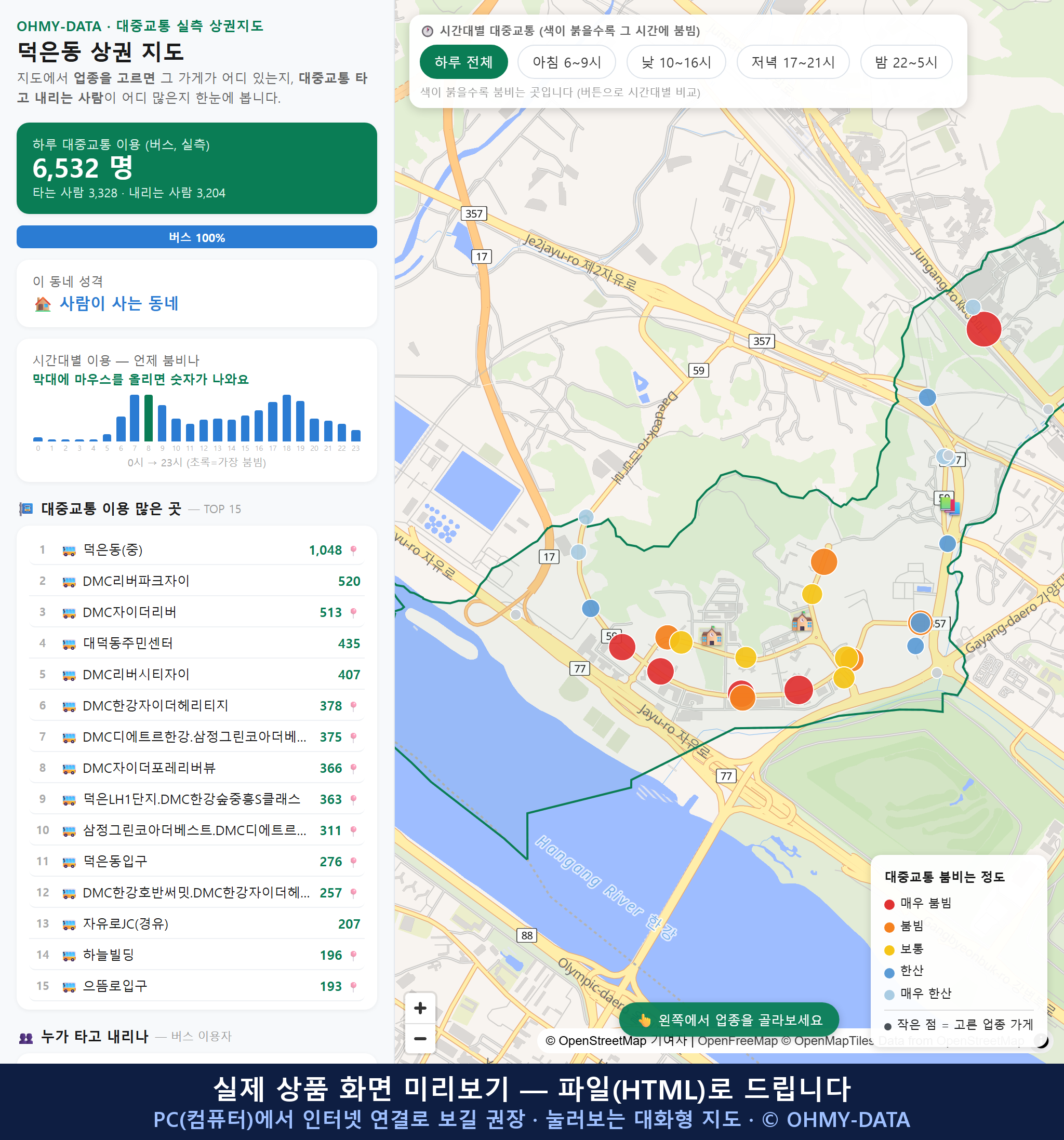This screenshot has width=1064, height=1140.
Task: Click the bus icon beside DMC리버시티자이
Action: coord(69,675)
